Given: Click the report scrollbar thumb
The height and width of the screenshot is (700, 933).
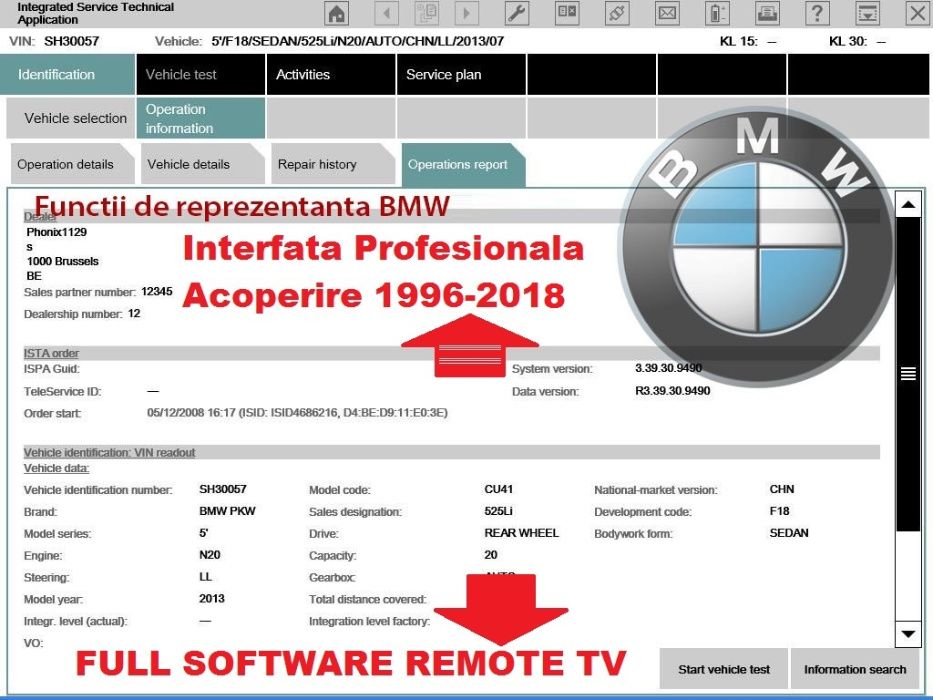Looking at the screenshot, I should (908, 374).
